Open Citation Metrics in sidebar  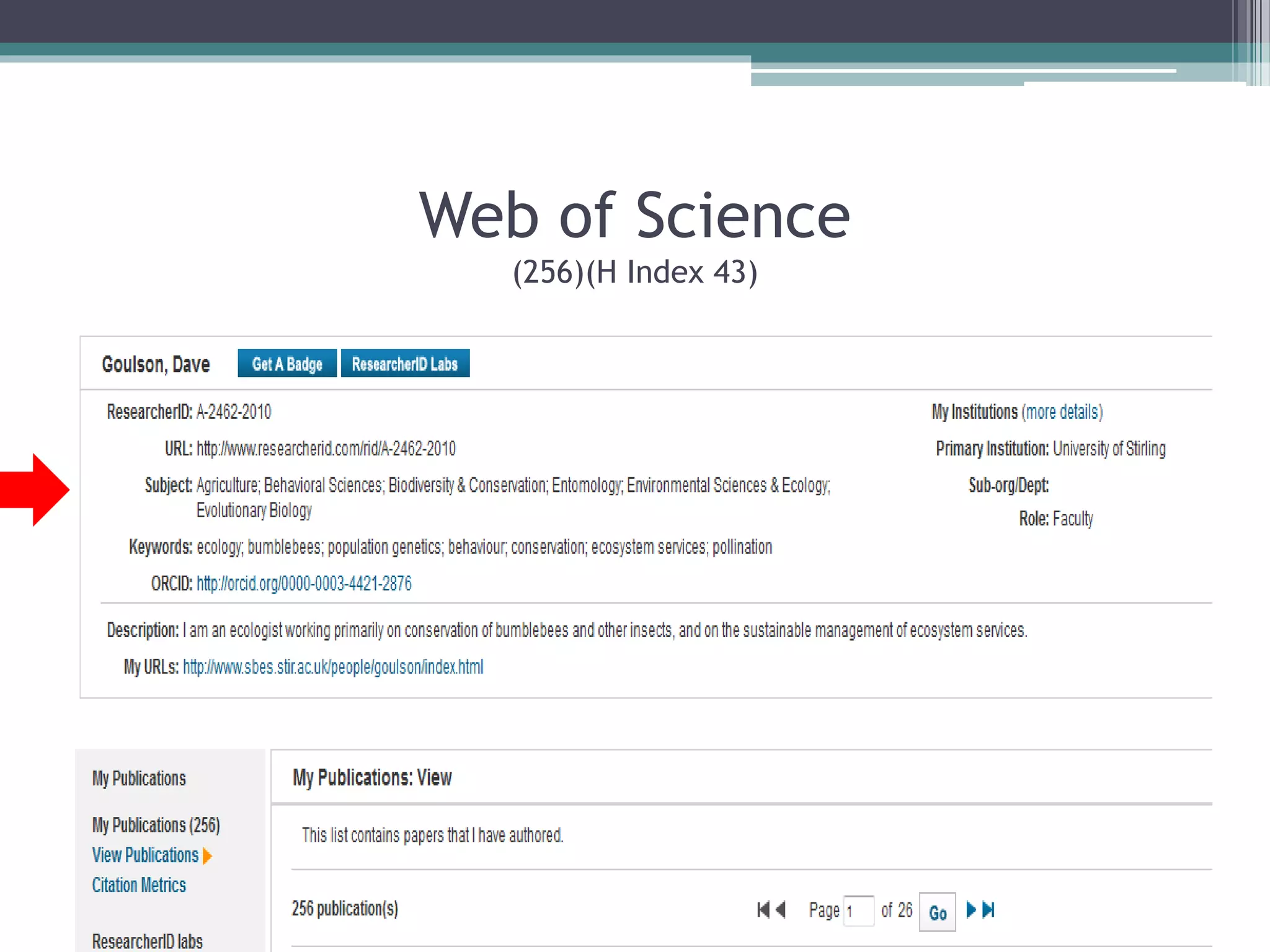tap(139, 885)
